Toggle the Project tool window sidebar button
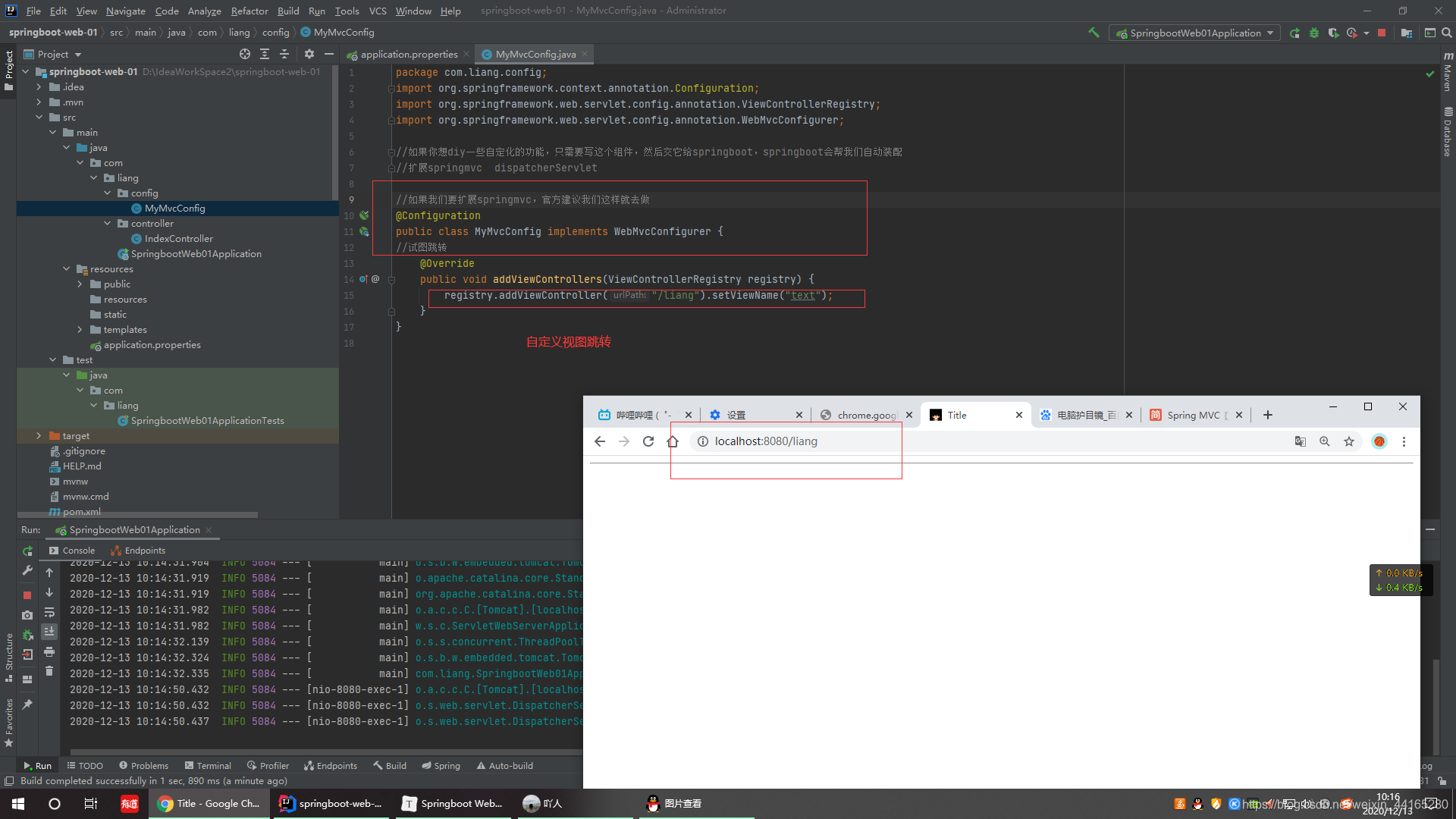The height and width of the screenshot is (819, 1456). (8, 69)
